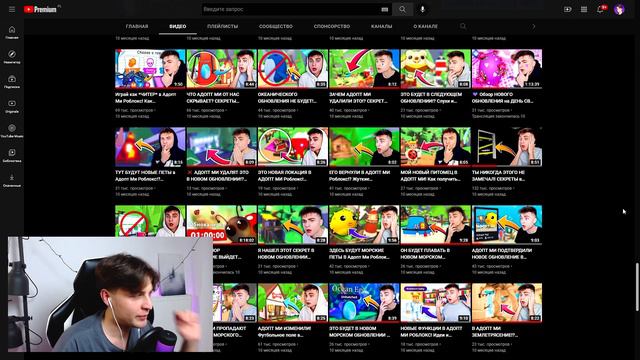
Task: Open title 'АДОПТ МИ ИЗМЕНИЛИ Футбольное поле'
Action: [x=285, y=331]
